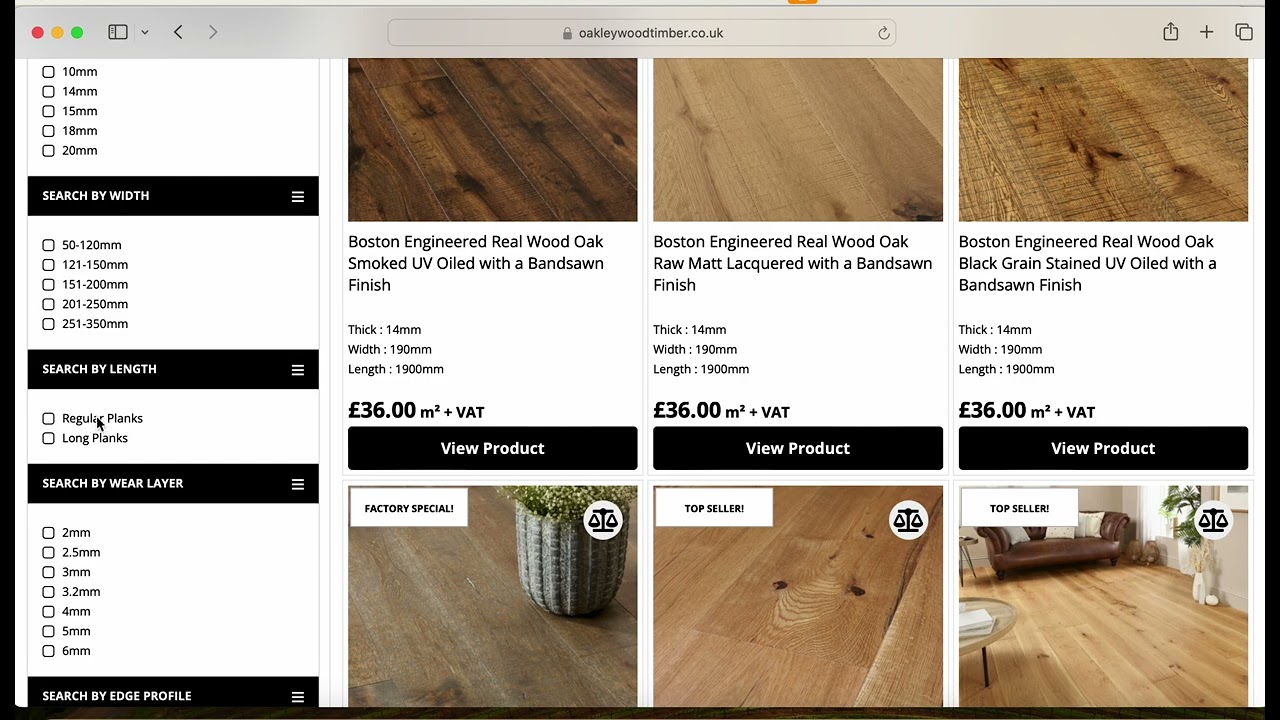This screenshot has height=720, width=1280.
Task: Click the Factory Special! badge
Action: pyautogui.click(x=408, y=508)
